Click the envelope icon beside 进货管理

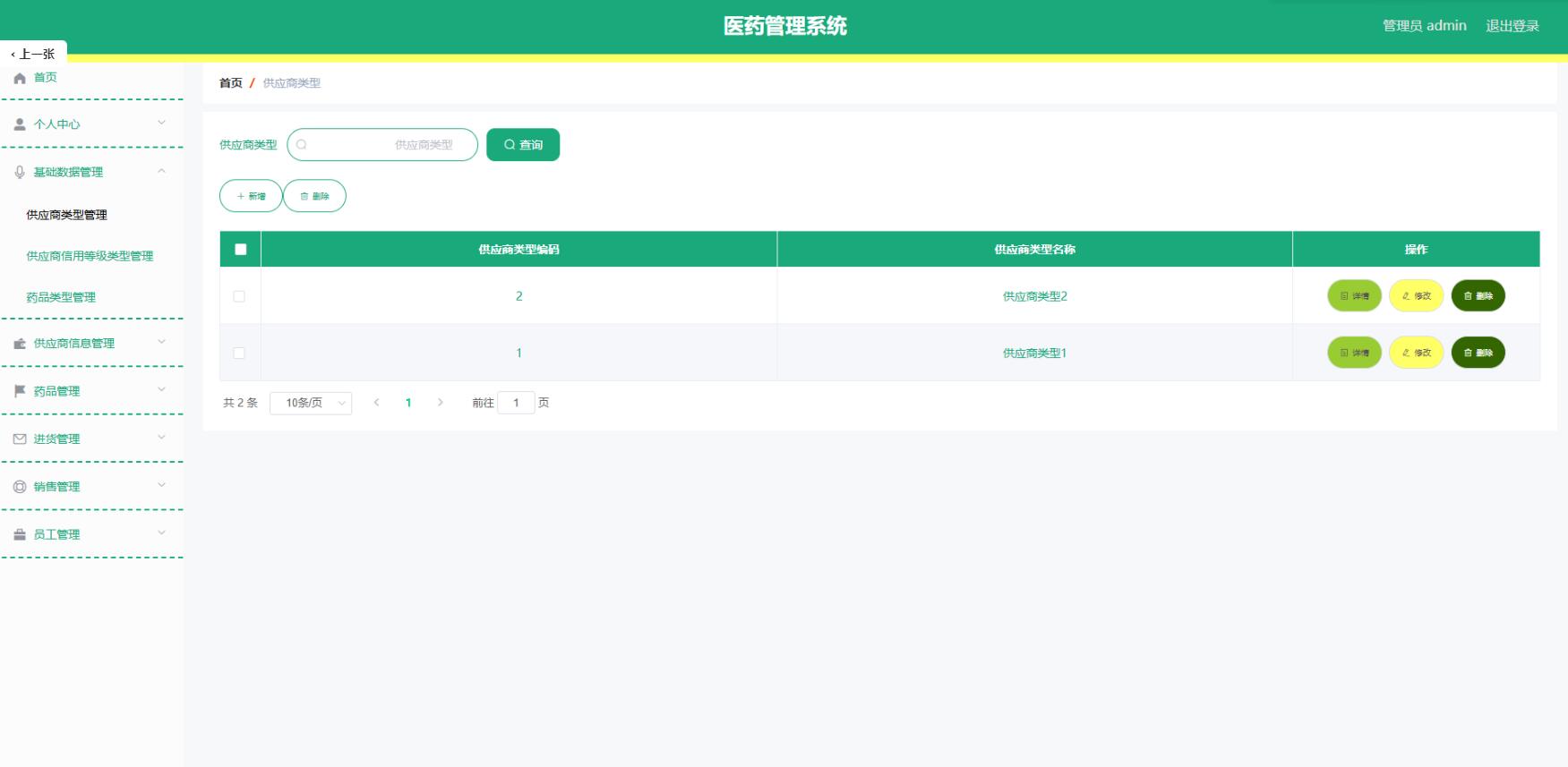tap(20, 439)
